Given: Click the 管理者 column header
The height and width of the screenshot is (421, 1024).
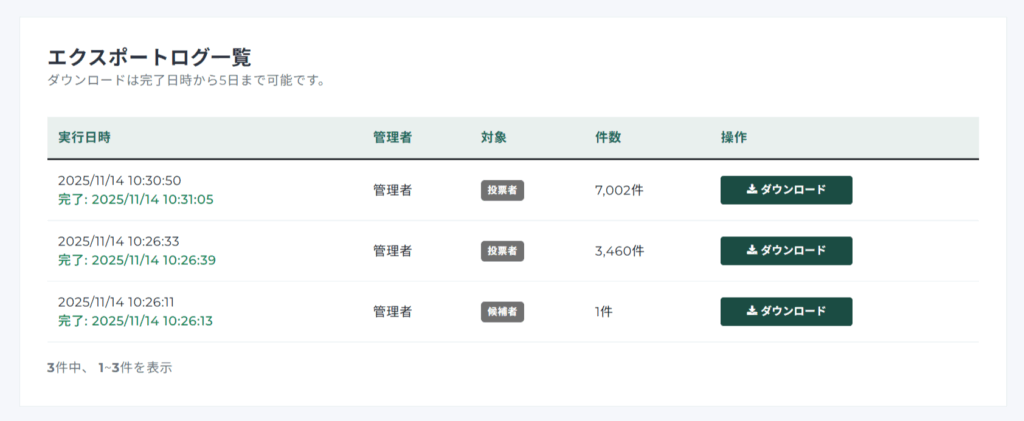Looking at the screenshot, I should [x=392, y=137].
